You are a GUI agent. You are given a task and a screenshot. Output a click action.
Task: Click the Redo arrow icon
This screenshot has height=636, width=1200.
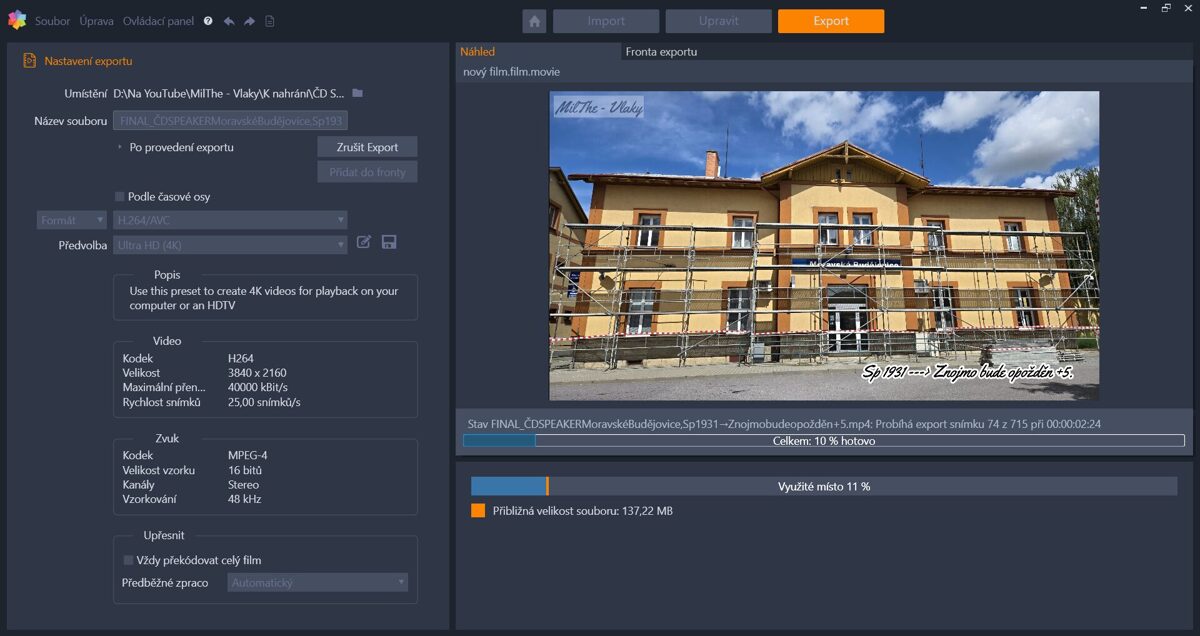(250, 20)
